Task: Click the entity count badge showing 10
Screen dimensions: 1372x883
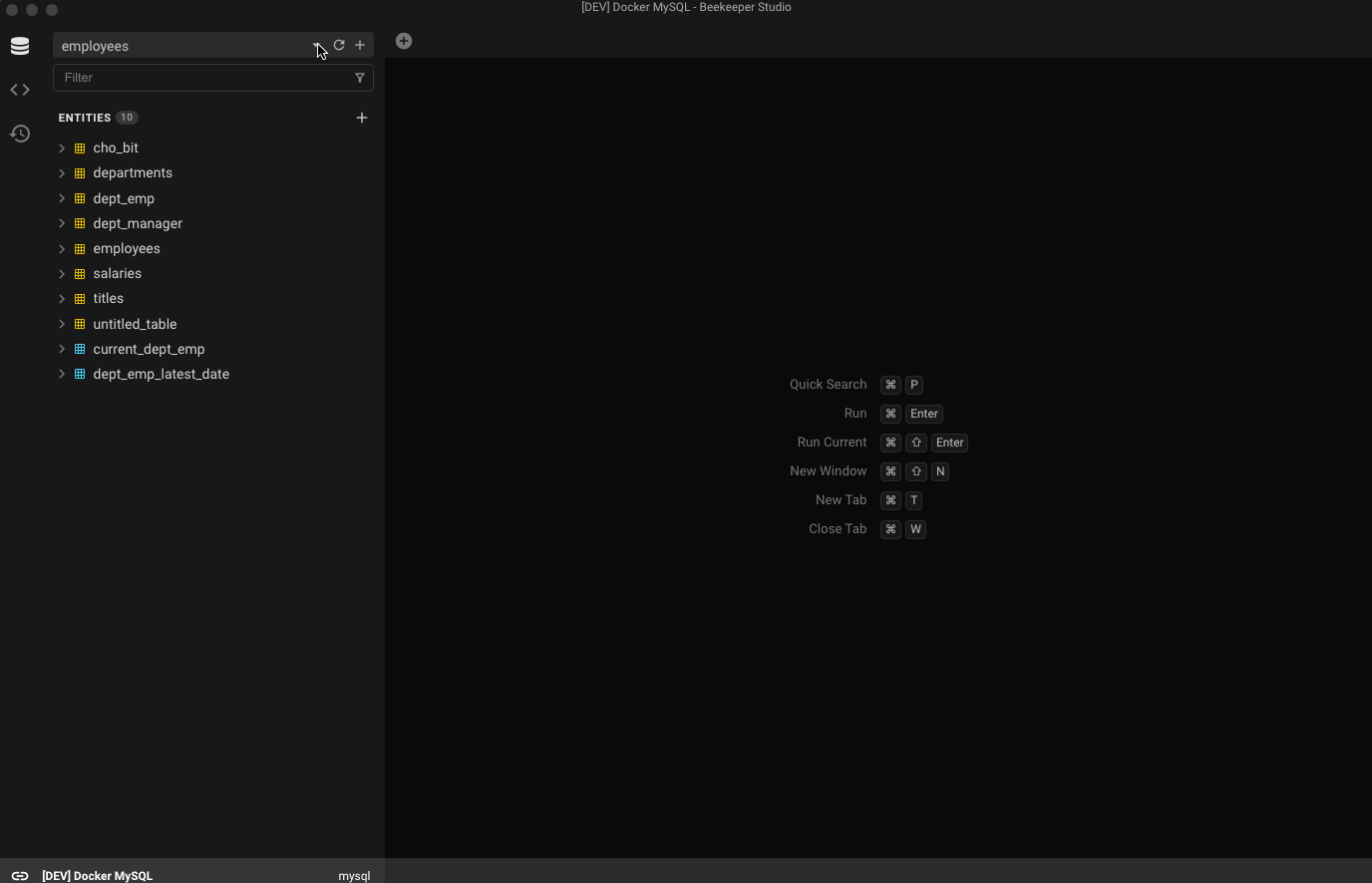Action: [127, 118]
